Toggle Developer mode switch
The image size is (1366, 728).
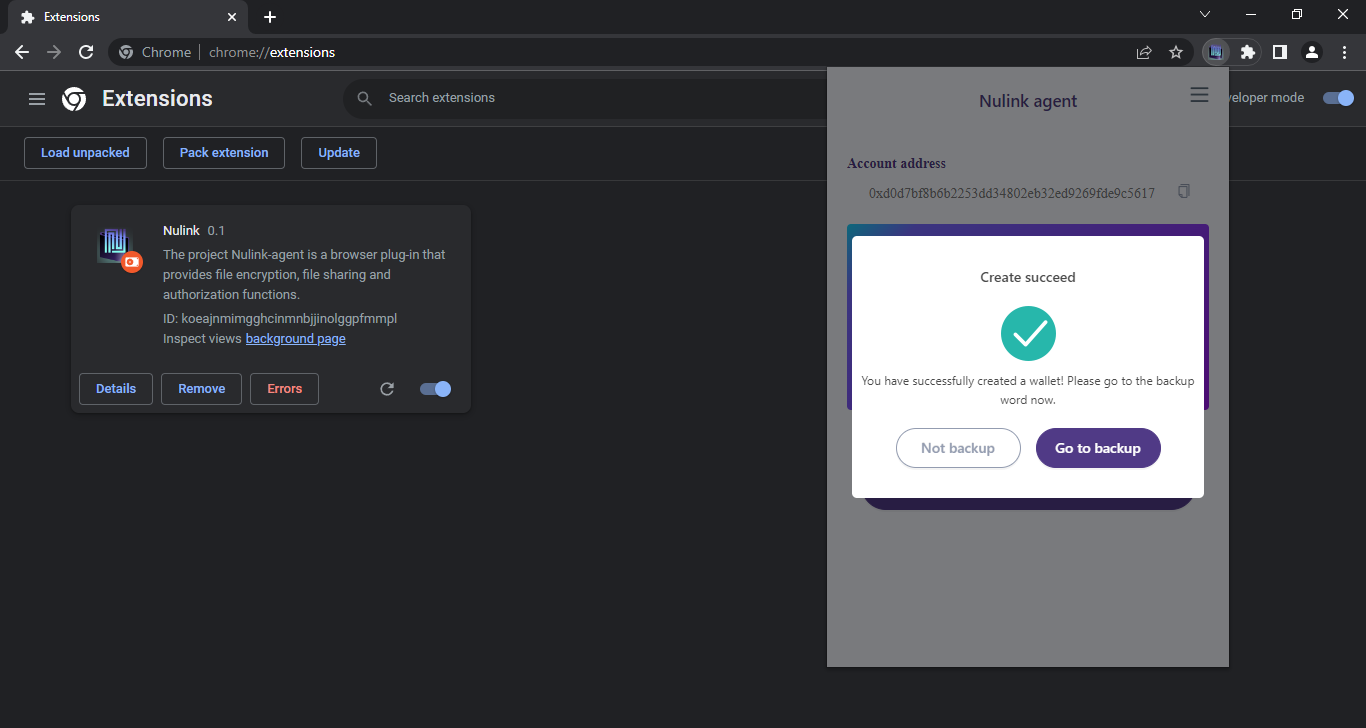click(1338, 98)
